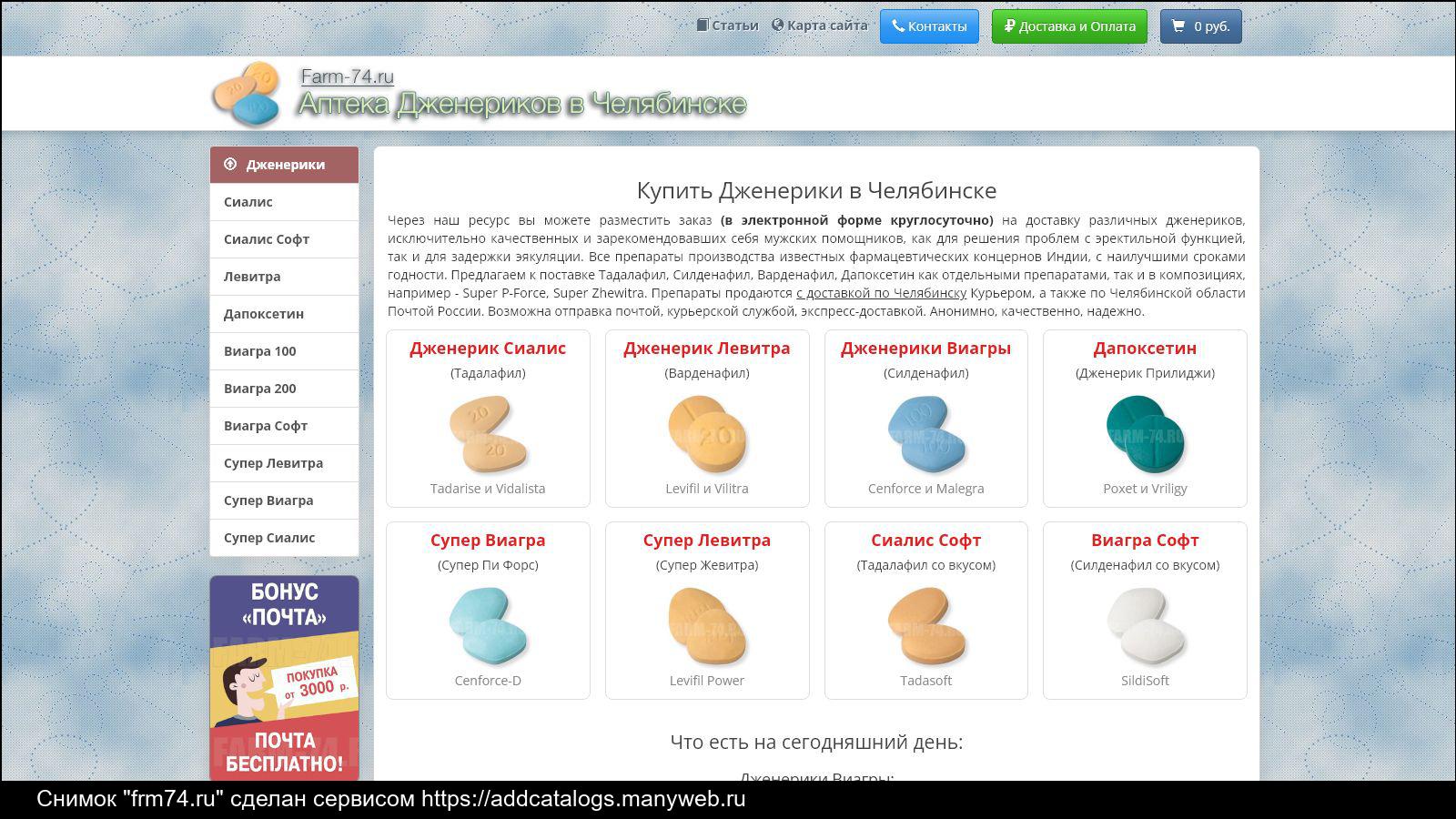Click the Tadarise и Vidalista caption
This screenshot has width=1456, height=819.
(488, 489)
